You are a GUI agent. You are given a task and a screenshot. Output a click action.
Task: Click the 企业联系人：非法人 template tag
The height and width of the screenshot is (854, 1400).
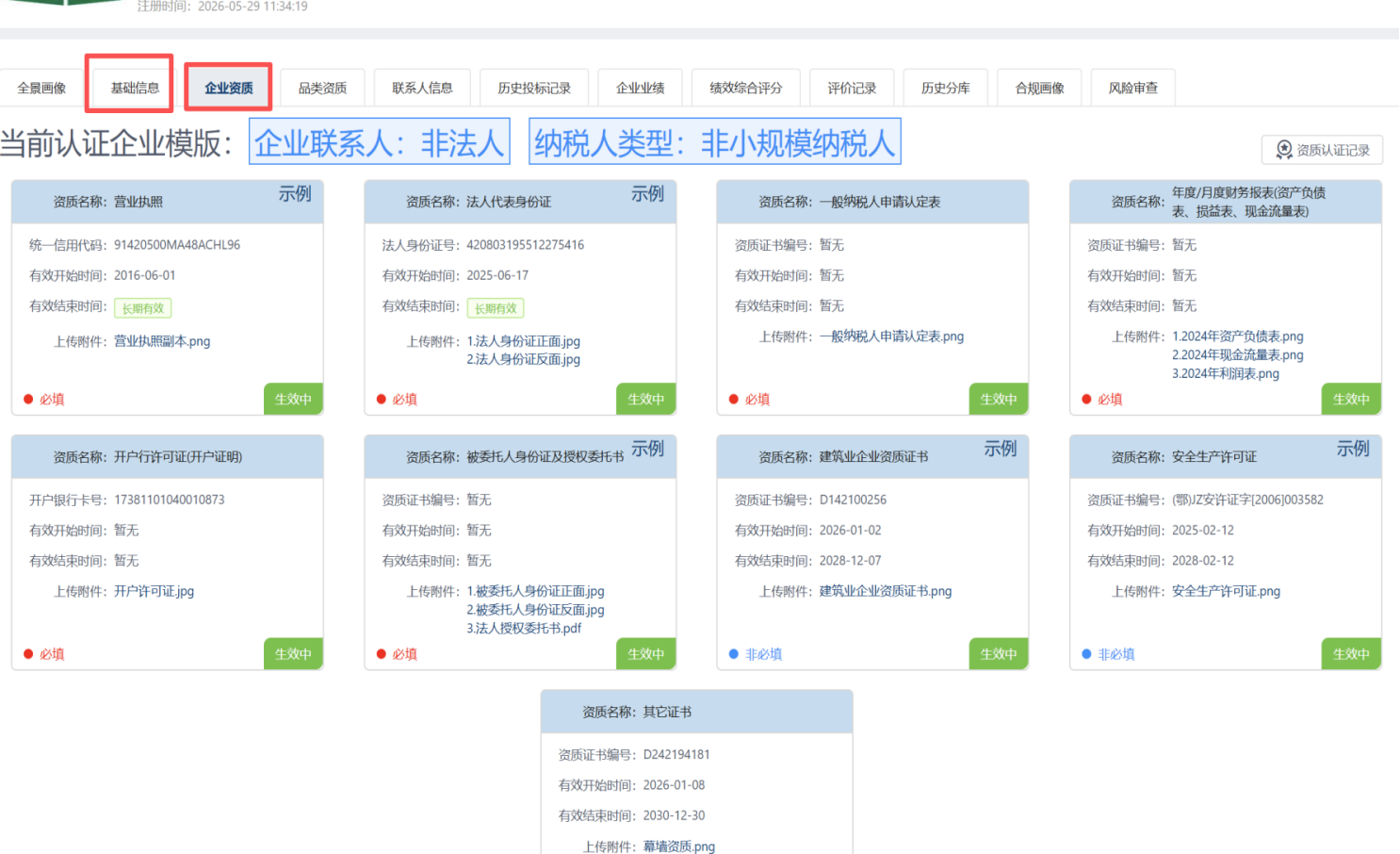380,142
